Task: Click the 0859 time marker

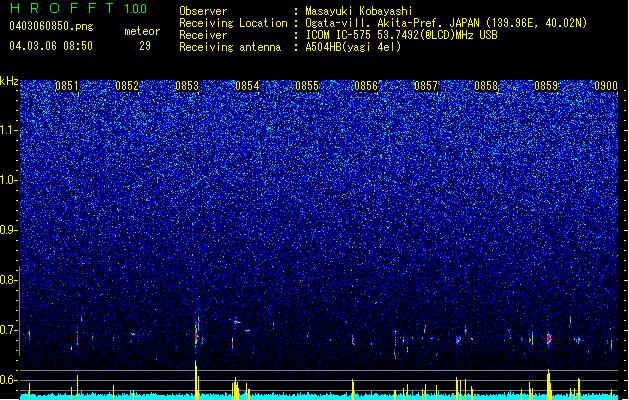Action: click(x=546, y=86)
